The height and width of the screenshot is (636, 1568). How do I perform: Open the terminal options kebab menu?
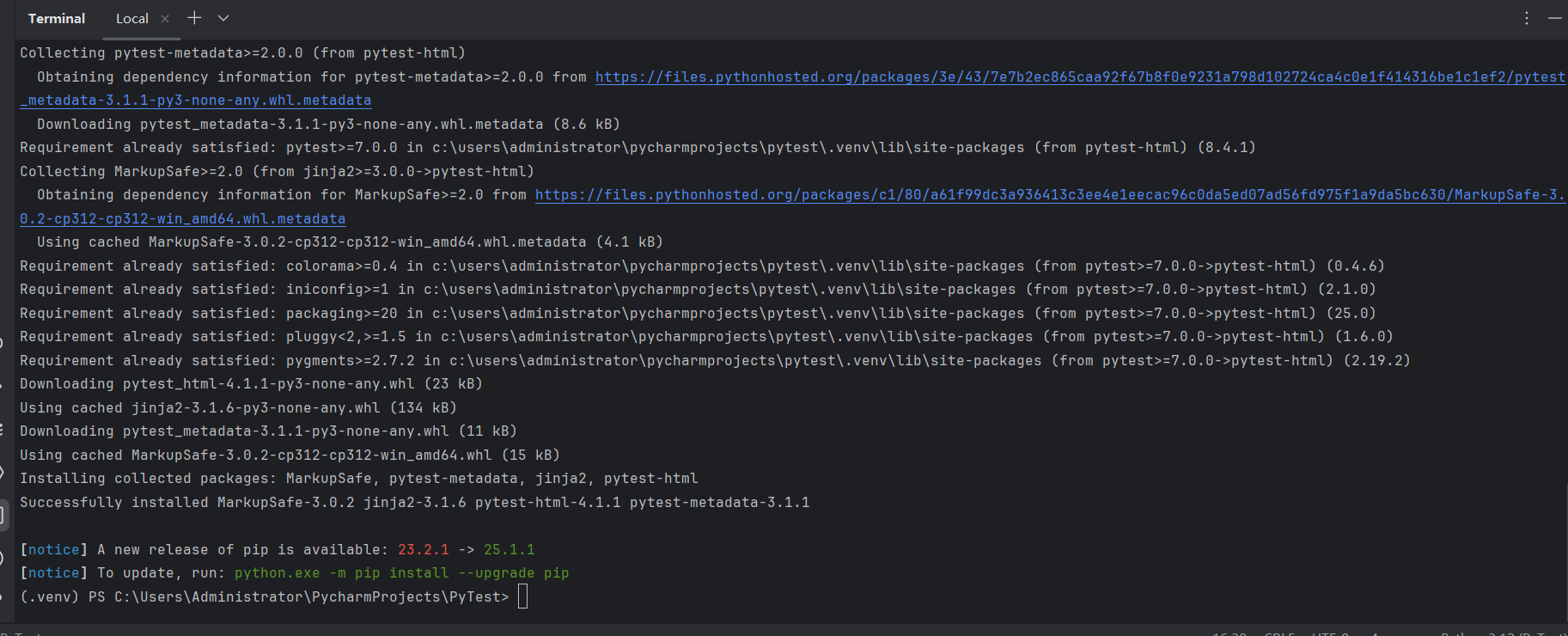[x=1527, y=18]
